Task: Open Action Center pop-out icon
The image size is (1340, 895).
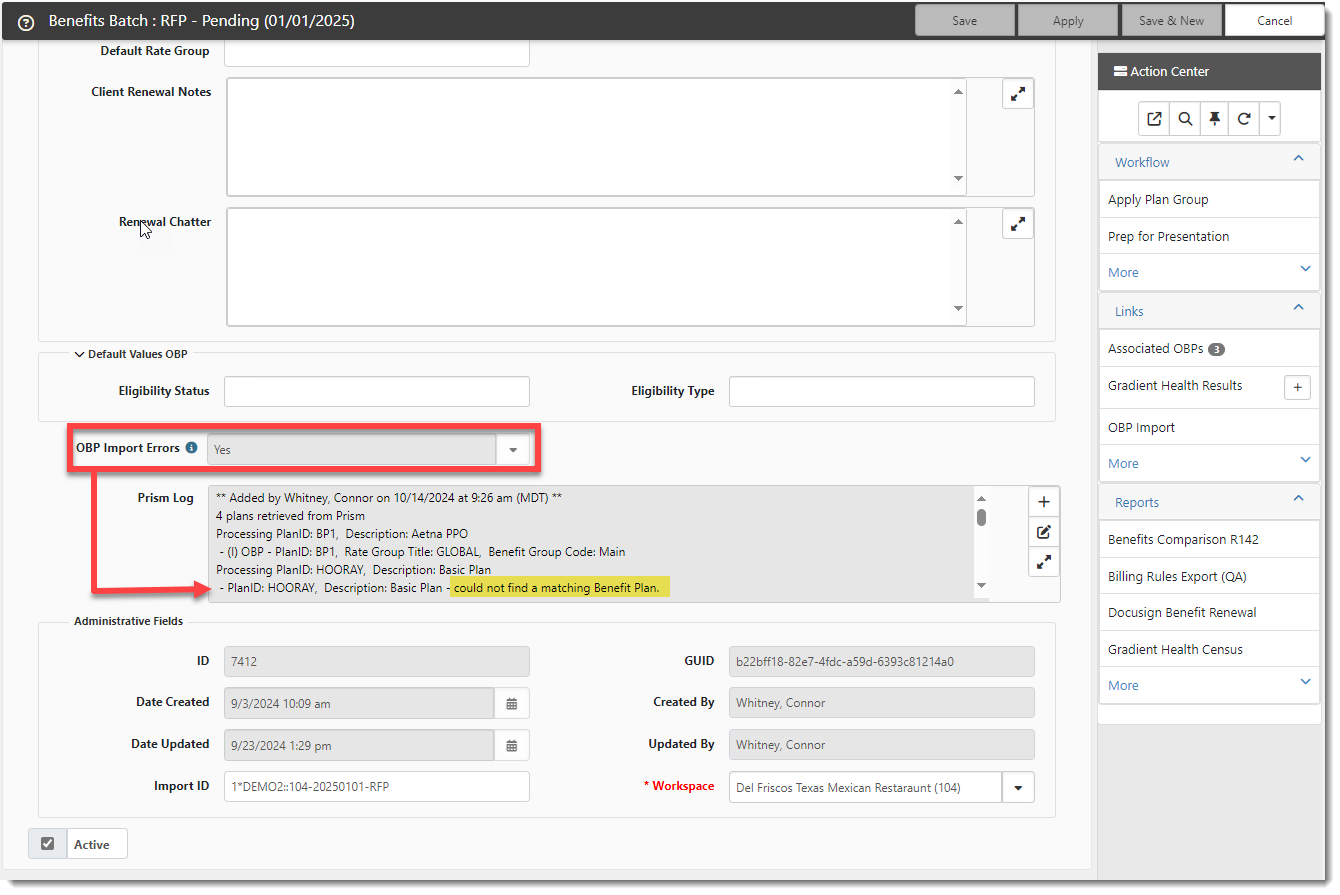Action: pos(1154,119)
